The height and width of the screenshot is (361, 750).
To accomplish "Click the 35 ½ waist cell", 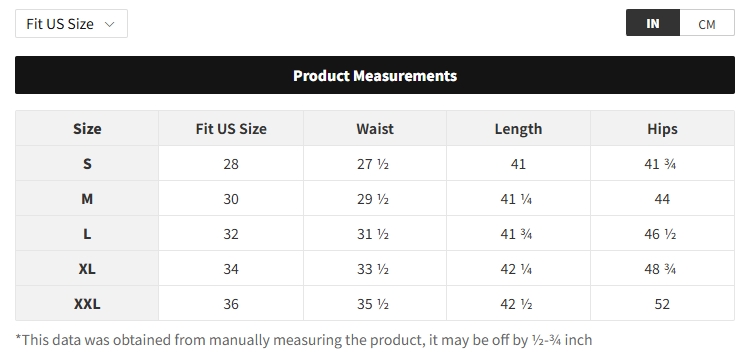I will pos(375,304).
